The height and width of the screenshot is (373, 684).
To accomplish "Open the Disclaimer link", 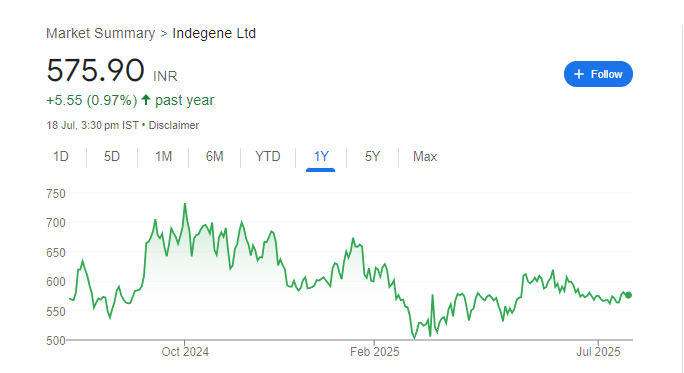I will [174, 125].
